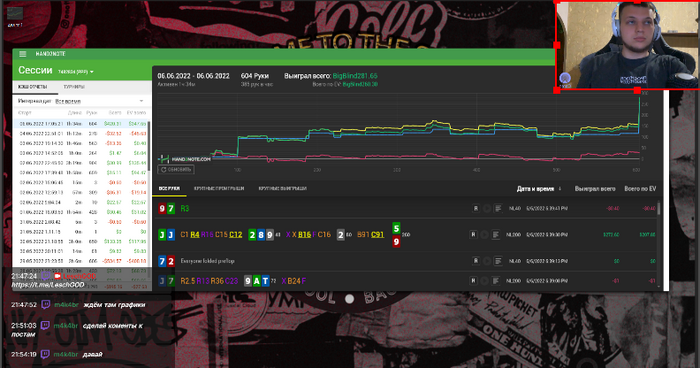Click the sort arrow beside Дата и время
The width and height of the screenshot is (700, 368).
coord(560,189)
